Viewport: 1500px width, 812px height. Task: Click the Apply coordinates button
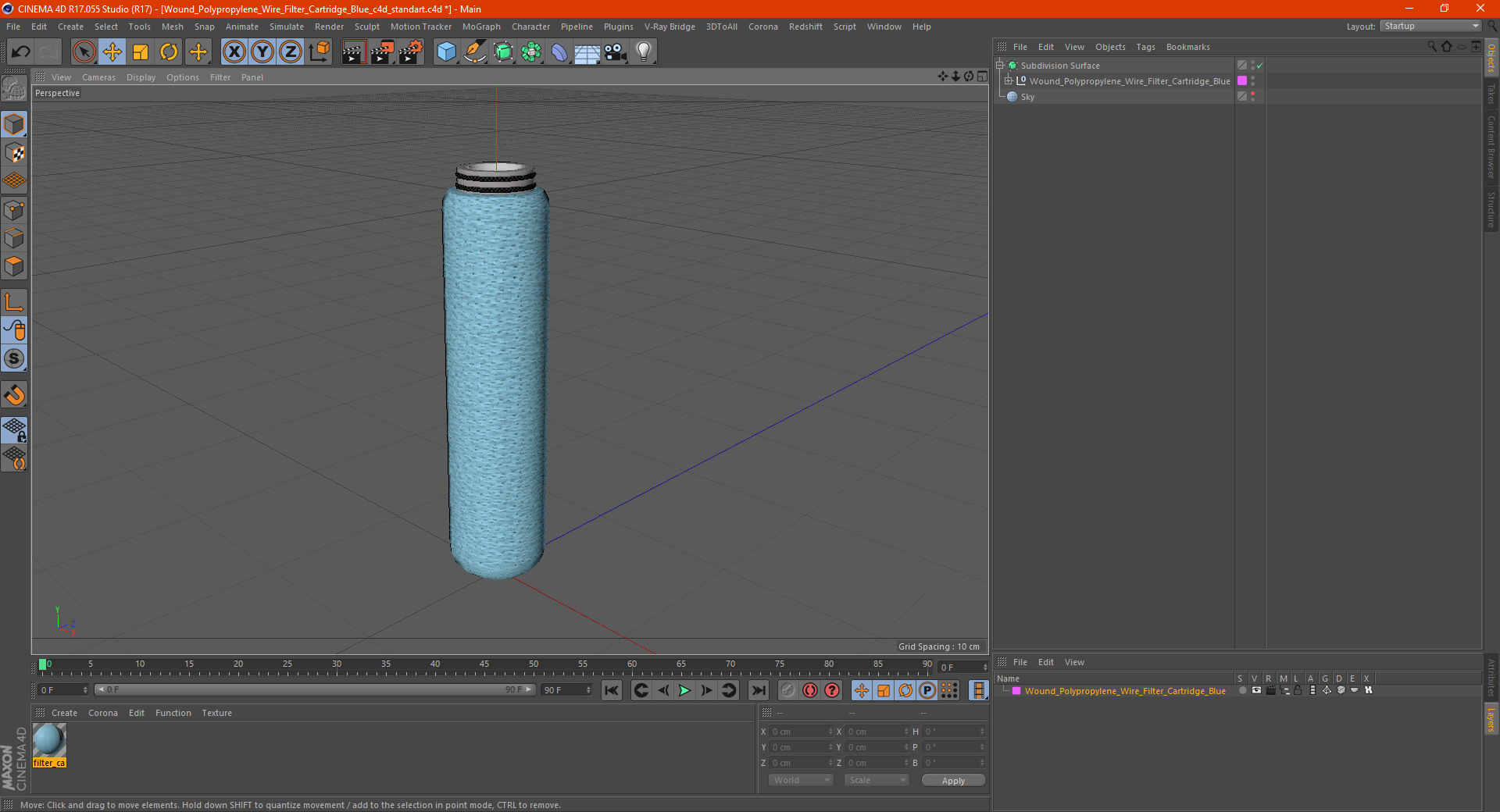953,781
